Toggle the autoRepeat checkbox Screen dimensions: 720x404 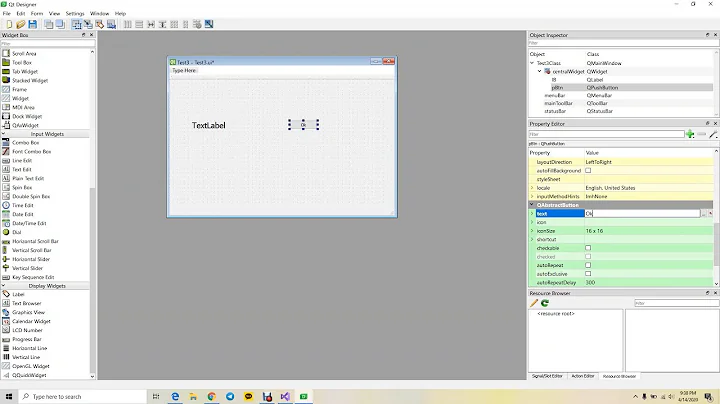(588, 265)
